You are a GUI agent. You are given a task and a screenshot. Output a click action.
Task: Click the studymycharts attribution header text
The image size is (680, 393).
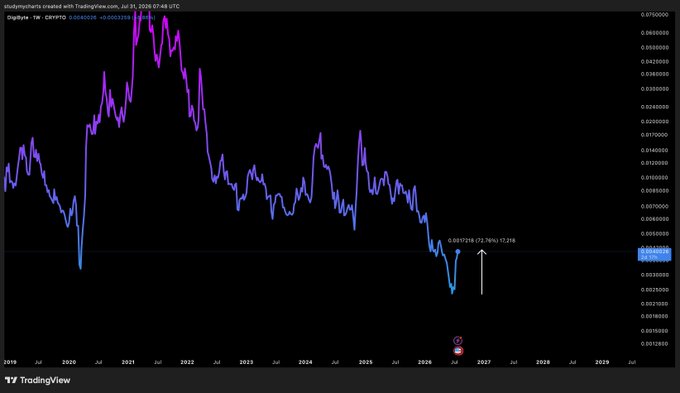pos(92,6)
